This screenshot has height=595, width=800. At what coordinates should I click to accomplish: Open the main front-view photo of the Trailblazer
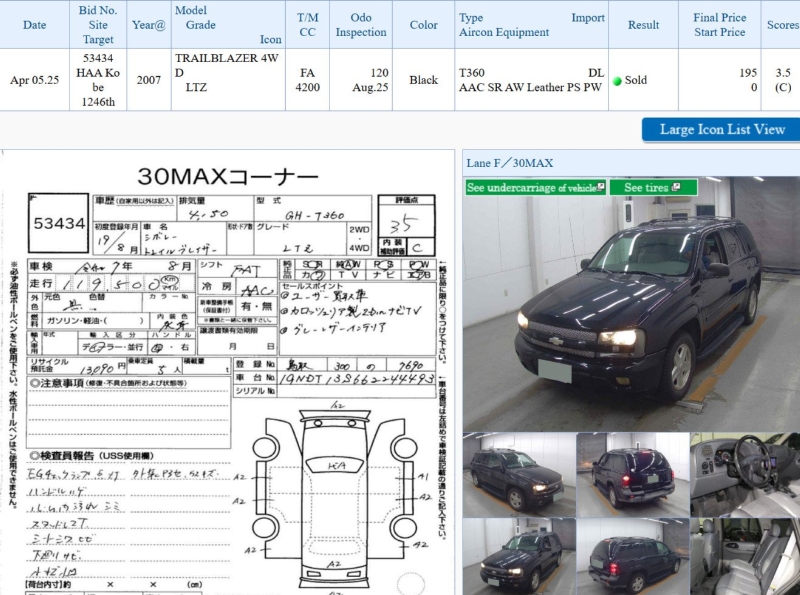[x=631, y=305]
